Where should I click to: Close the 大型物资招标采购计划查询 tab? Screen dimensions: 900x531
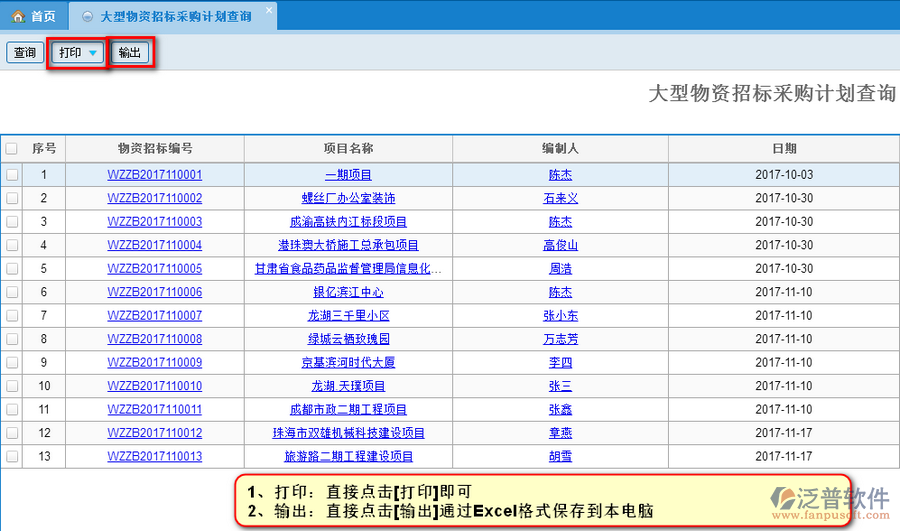(x=268, y=11)
